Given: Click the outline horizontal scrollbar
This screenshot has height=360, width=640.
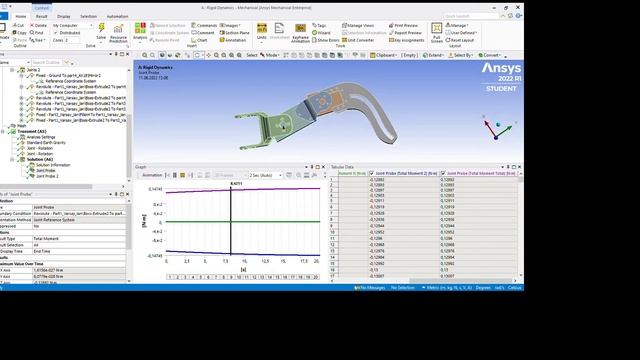Looking at the screenshot, I should (x=46, y=187).
